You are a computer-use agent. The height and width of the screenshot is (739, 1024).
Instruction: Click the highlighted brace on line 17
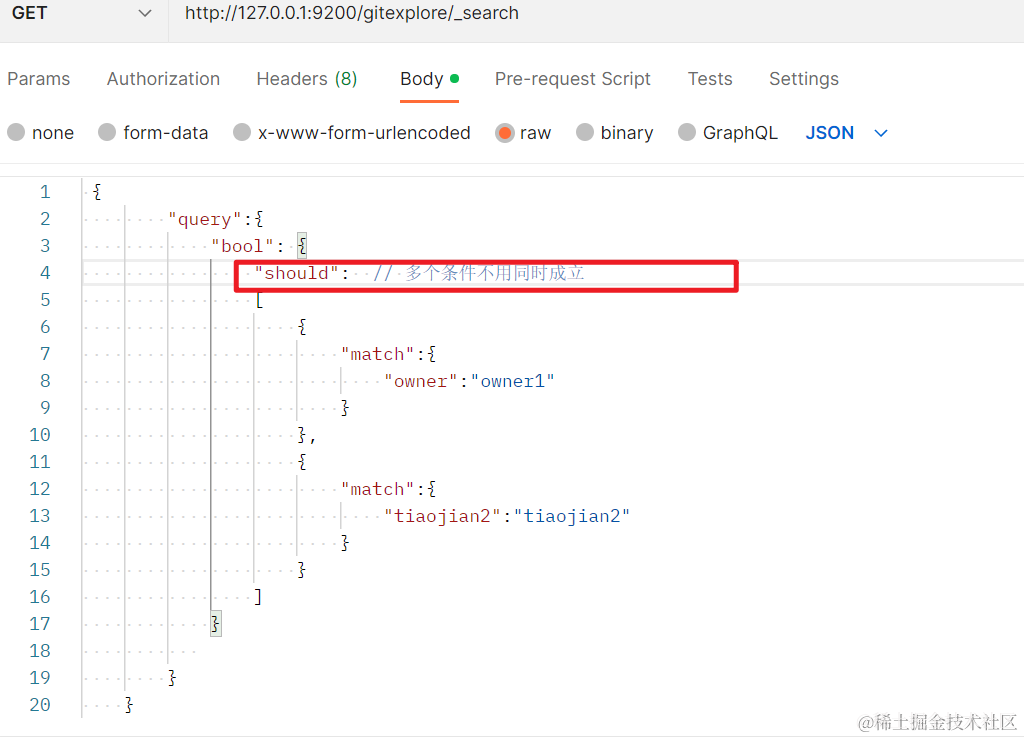[216, 623]
